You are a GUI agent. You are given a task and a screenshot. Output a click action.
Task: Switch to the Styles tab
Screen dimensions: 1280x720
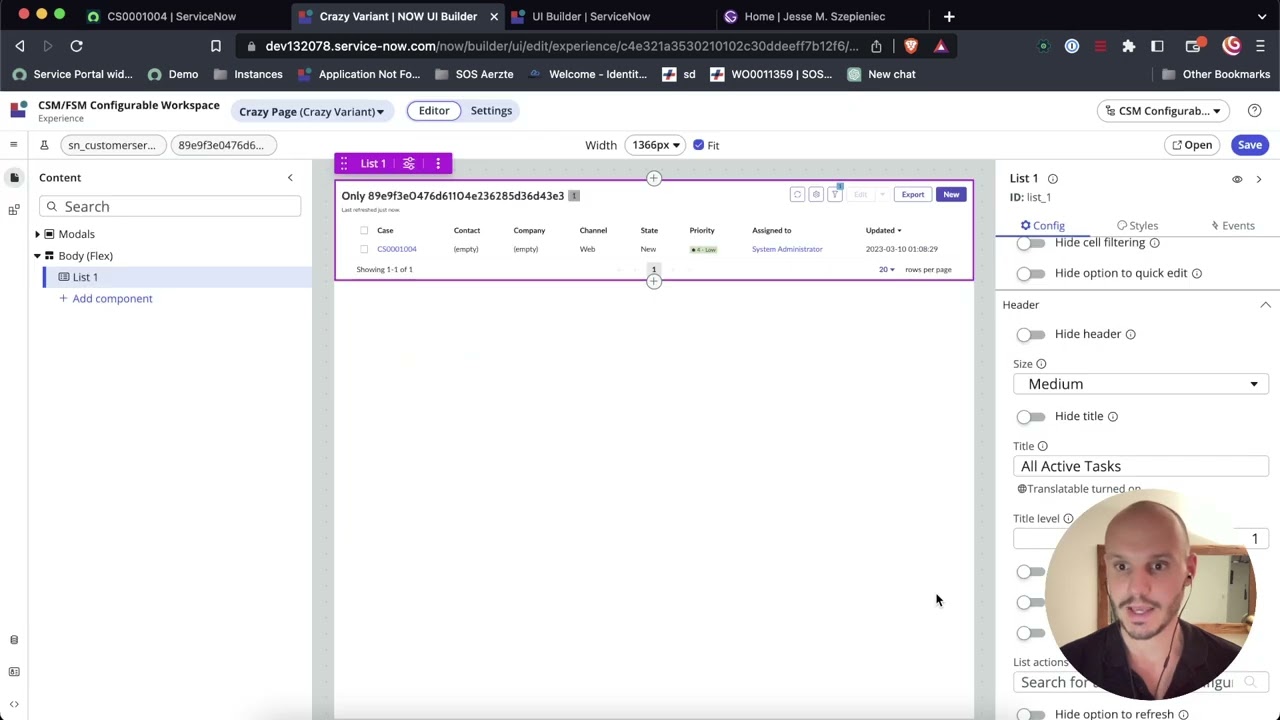click(1137, 226)
